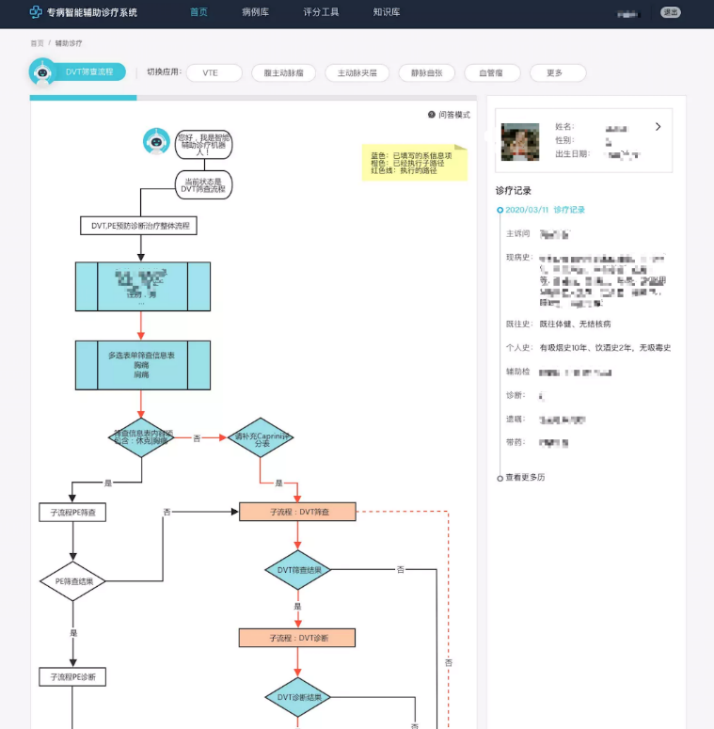714x729 pixels.
Task: Switch application to 血管瘤
Action: point(492,73)
